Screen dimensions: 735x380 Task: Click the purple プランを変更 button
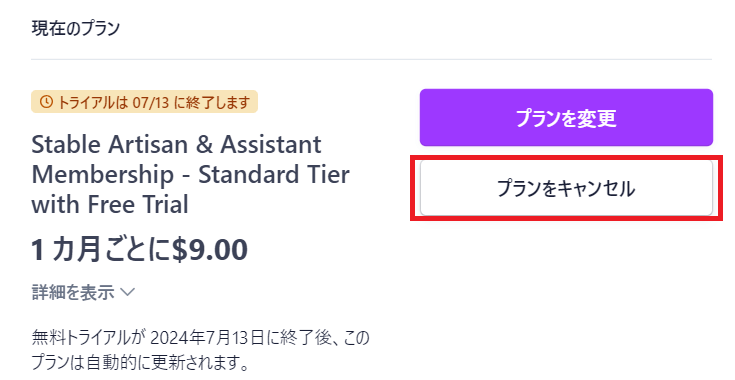coord(566,118)
